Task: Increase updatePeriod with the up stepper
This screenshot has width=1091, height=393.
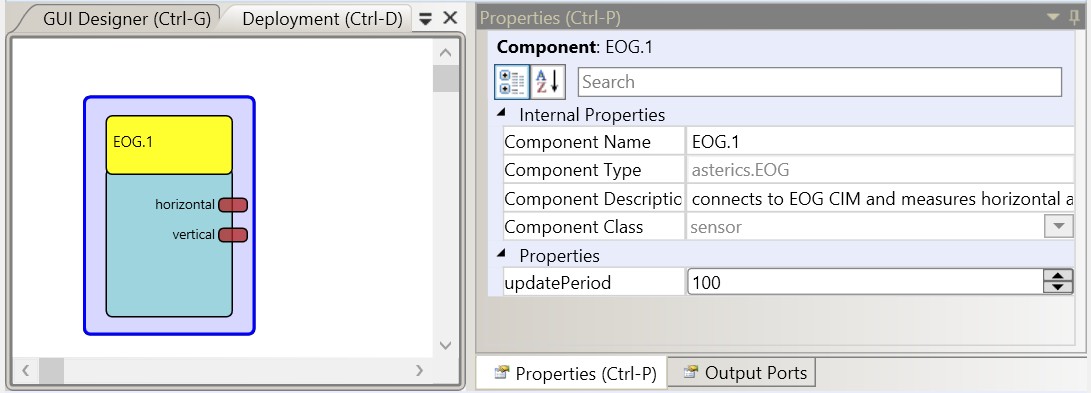Action: [x=1058, y=276]
